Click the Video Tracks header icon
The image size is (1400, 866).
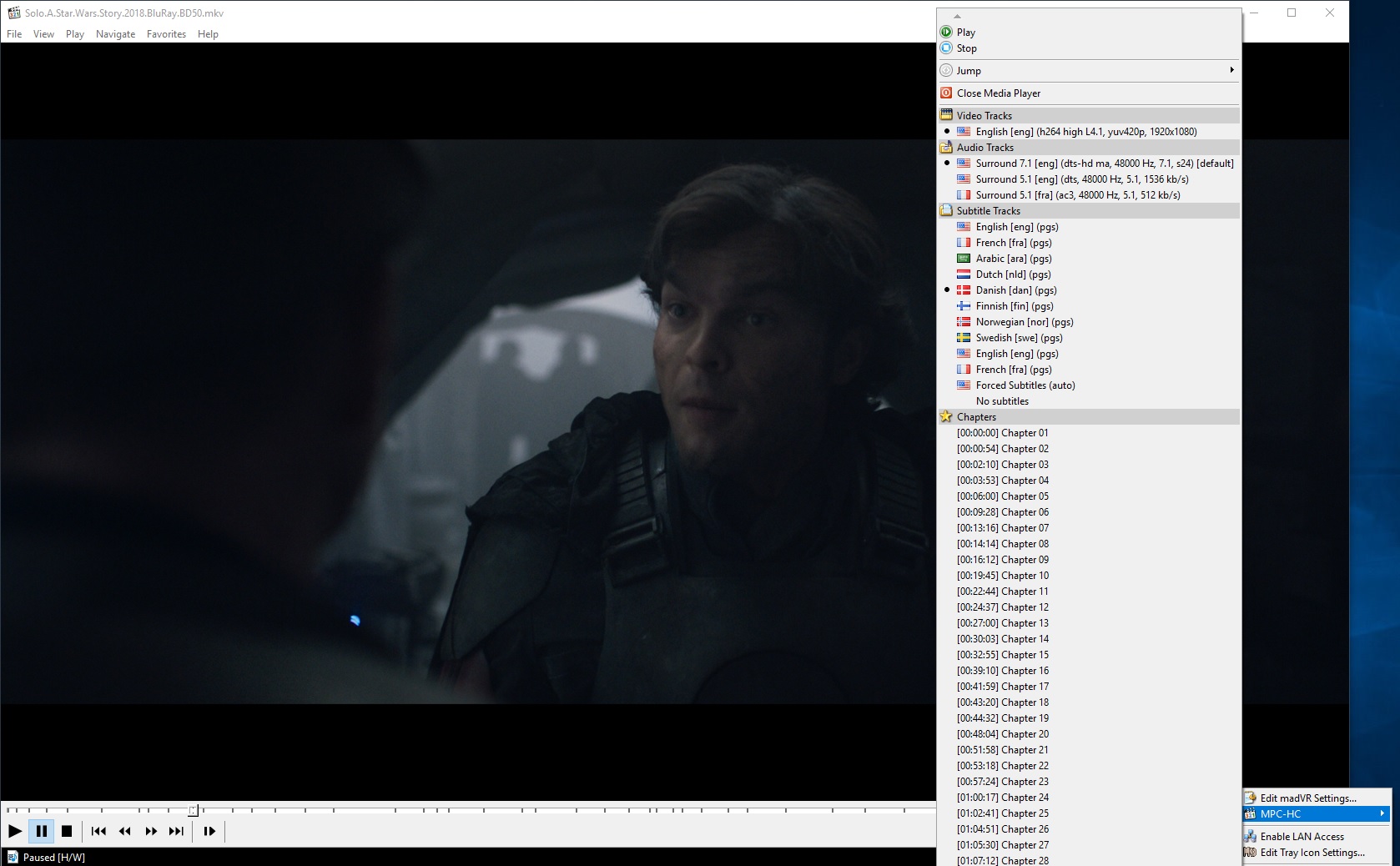(946, 115)
